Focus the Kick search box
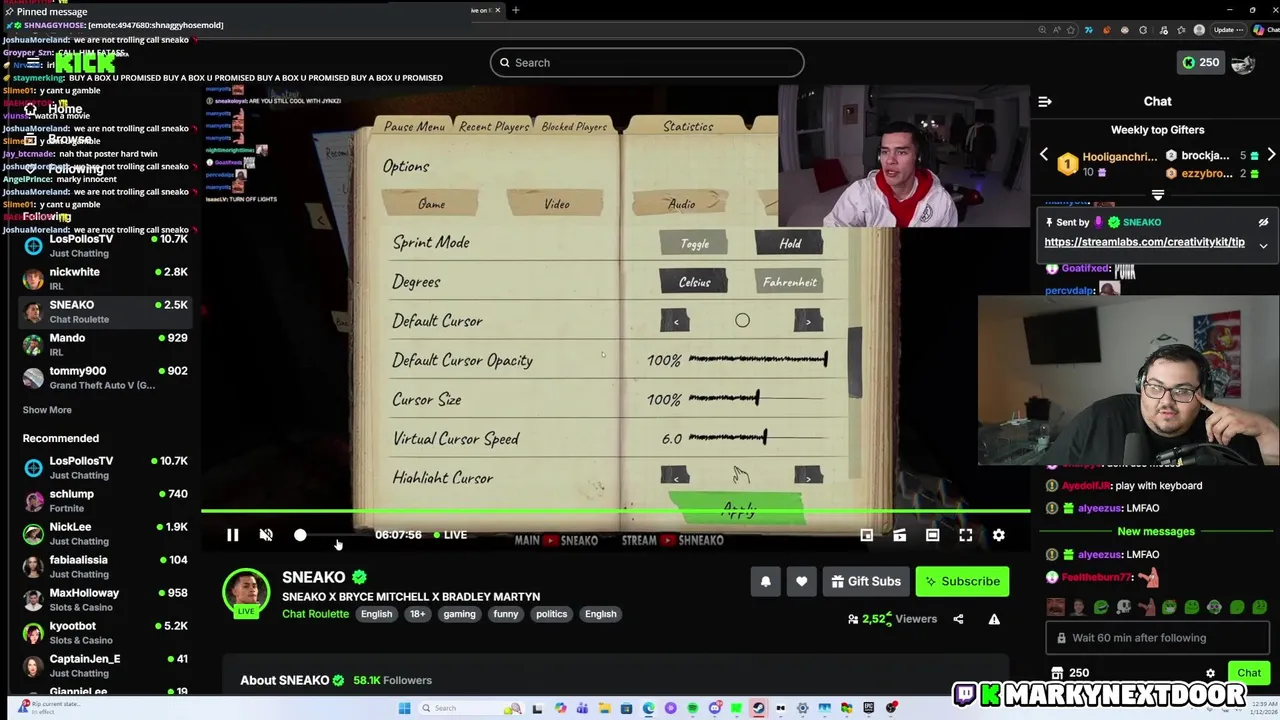The width and height of the screenshot is (1280, 720). click(647, 62)
